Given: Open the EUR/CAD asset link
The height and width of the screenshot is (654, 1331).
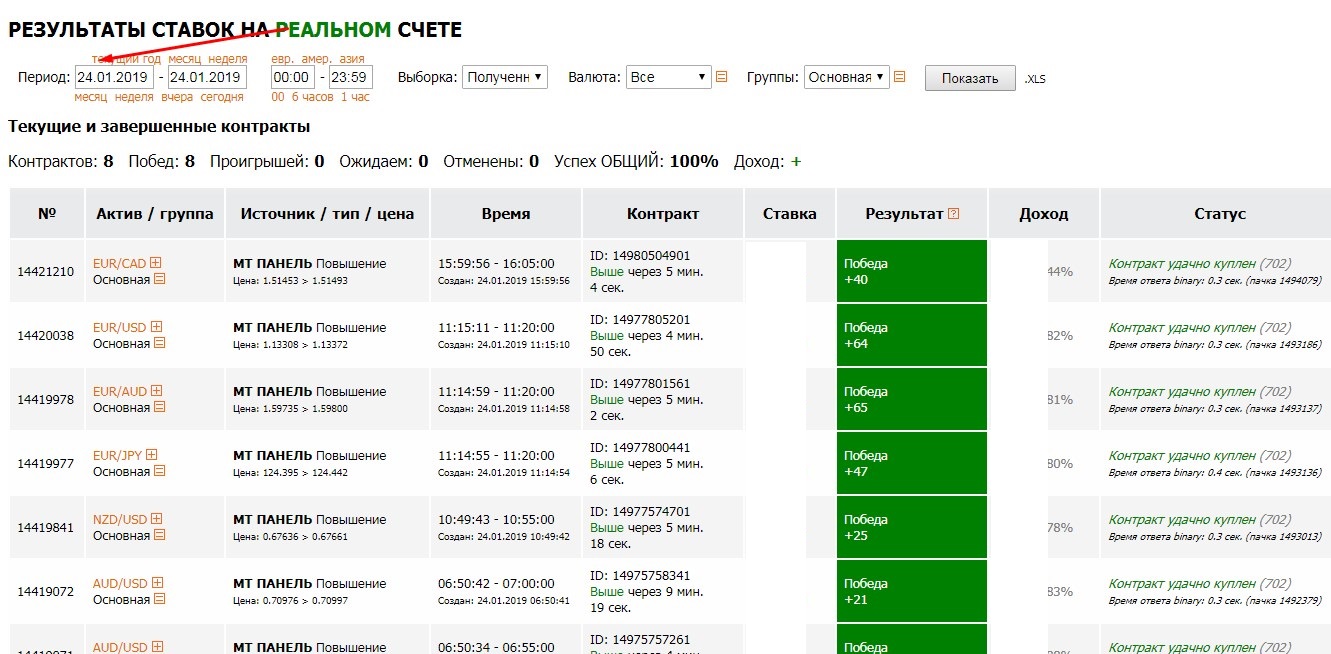Looking at the screenshot, I should tap(119, 263).
